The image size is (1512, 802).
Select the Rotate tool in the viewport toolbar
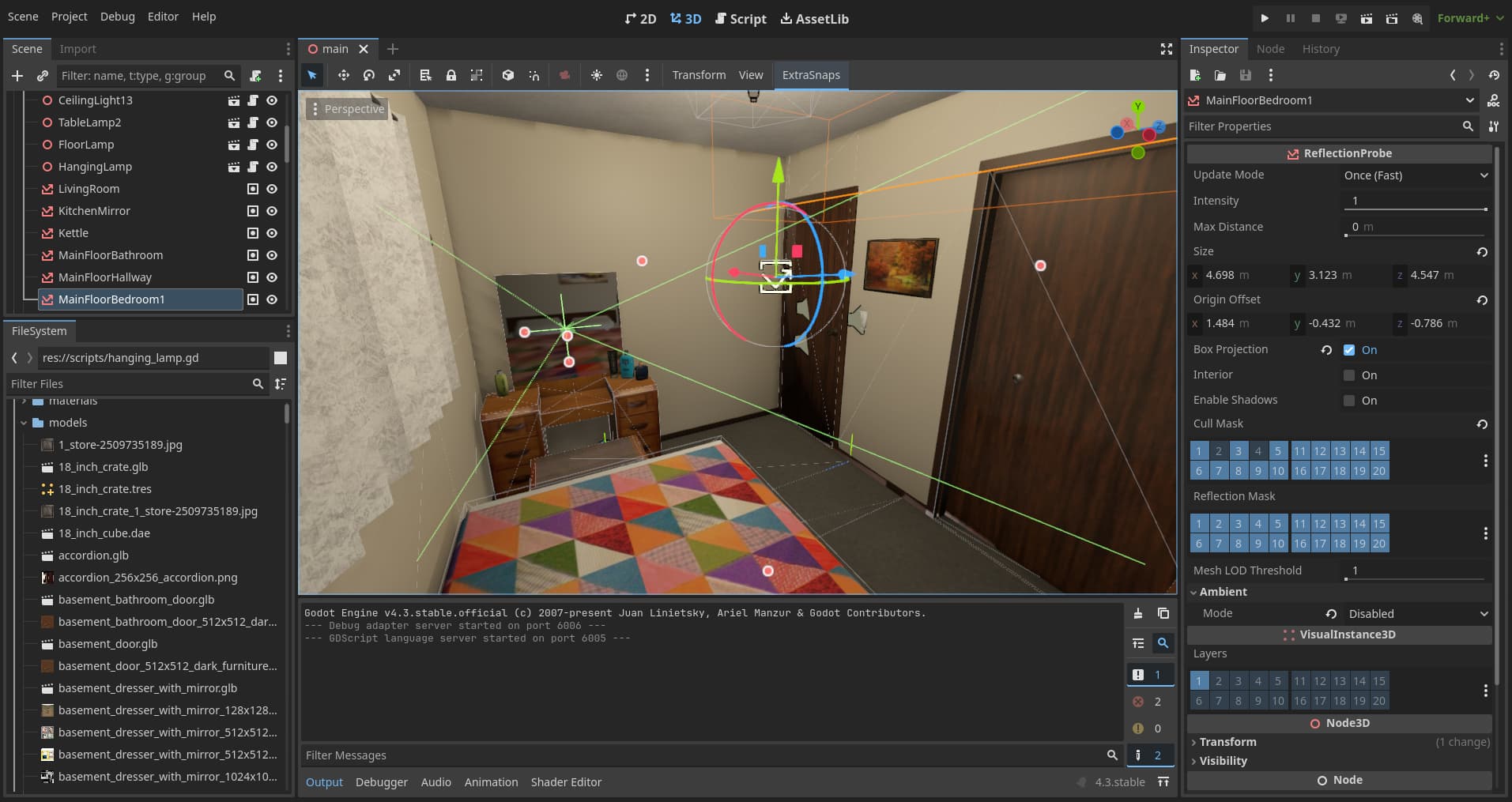tap(368, 75)
